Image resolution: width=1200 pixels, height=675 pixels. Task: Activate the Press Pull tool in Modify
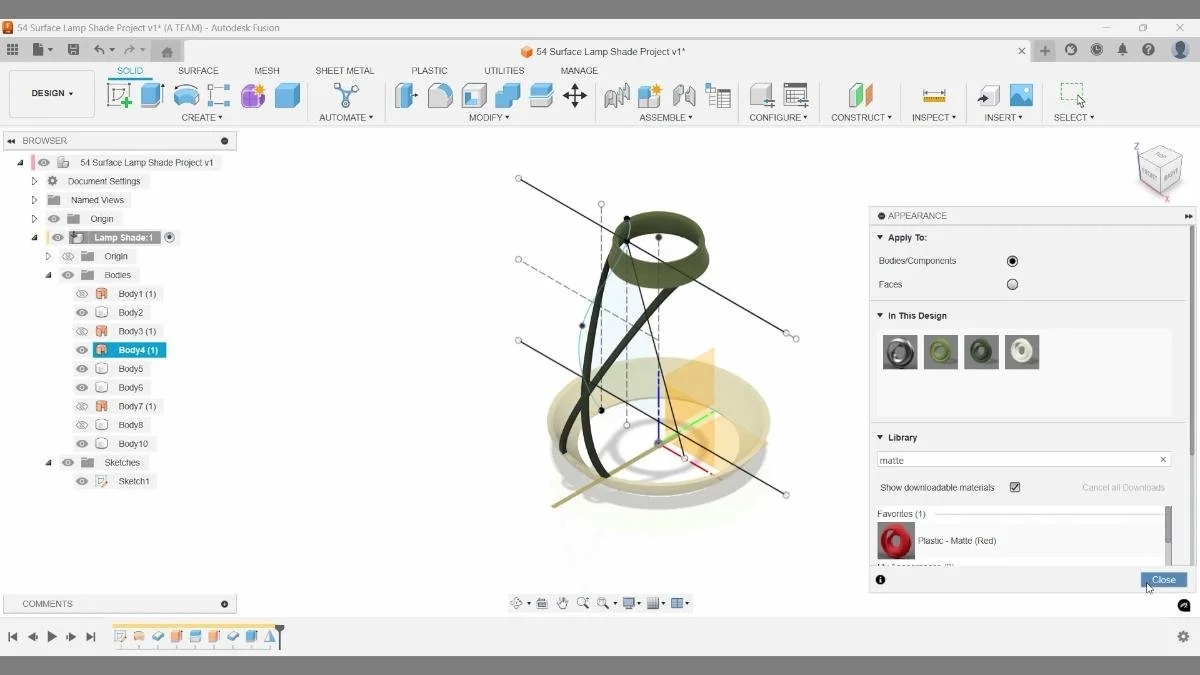[407, 95]
